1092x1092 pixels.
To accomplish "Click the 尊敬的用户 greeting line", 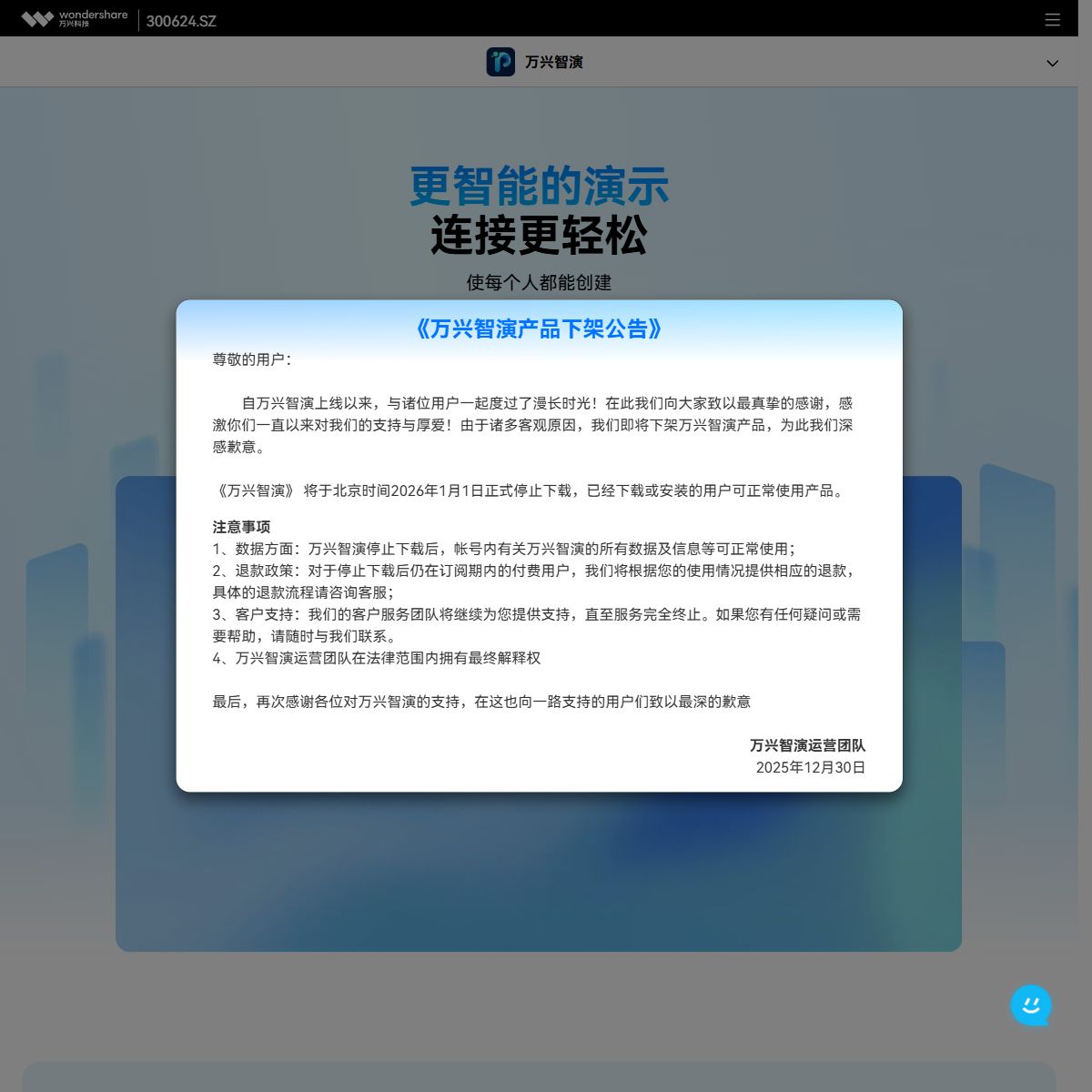I will pyautogui.click(x=252, y=359).
